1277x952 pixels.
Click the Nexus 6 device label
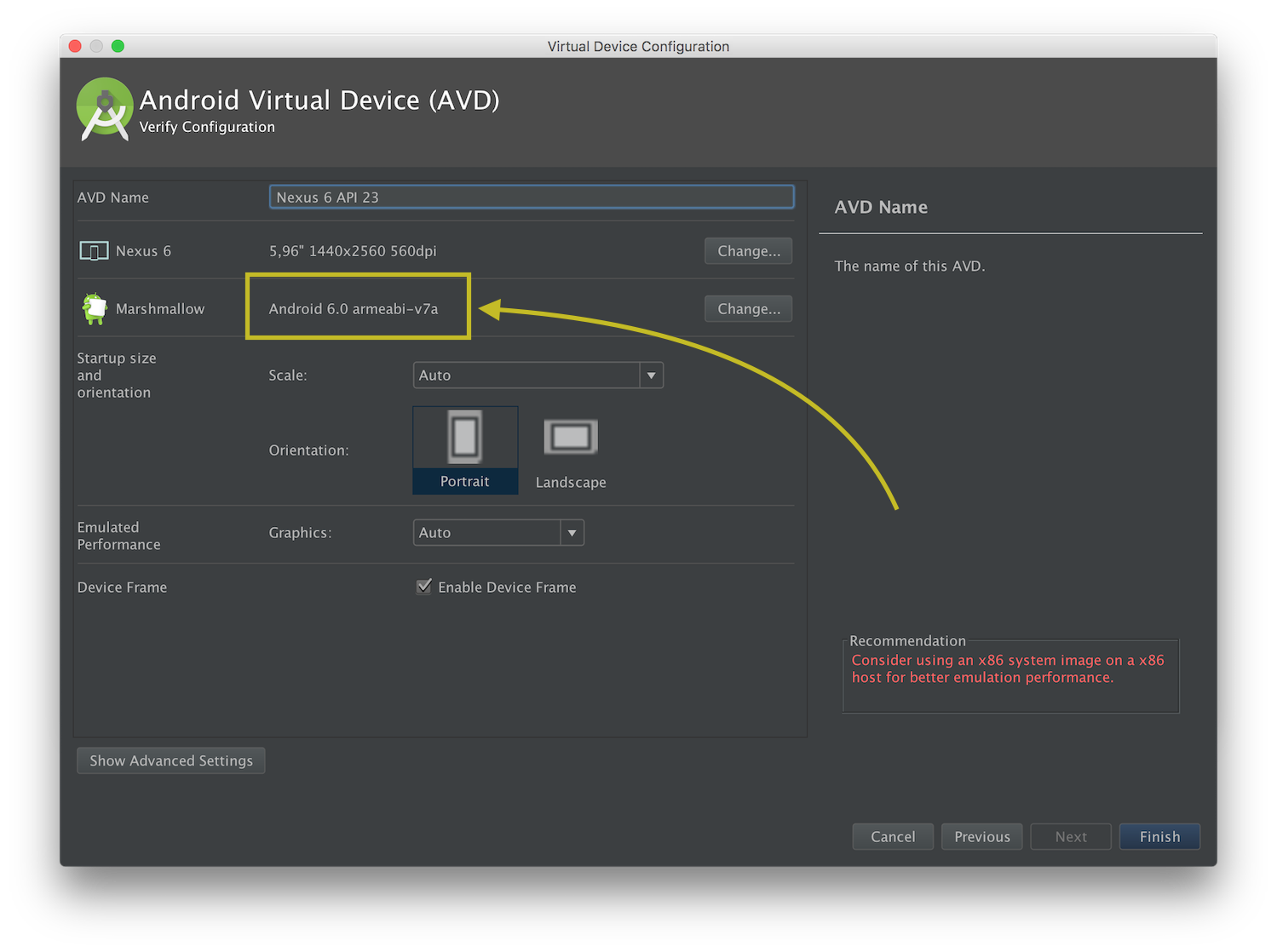[143, 251]
